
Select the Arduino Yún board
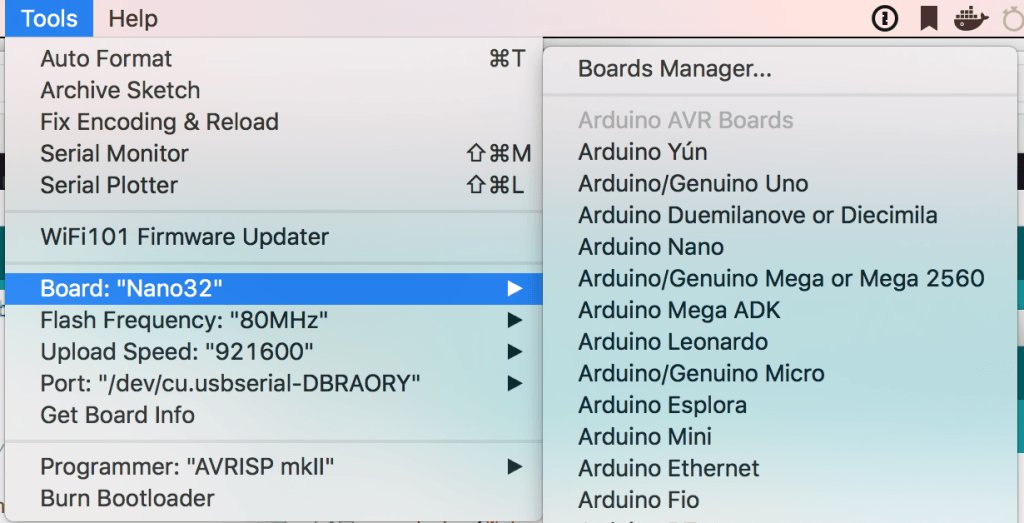pos(780,152)
